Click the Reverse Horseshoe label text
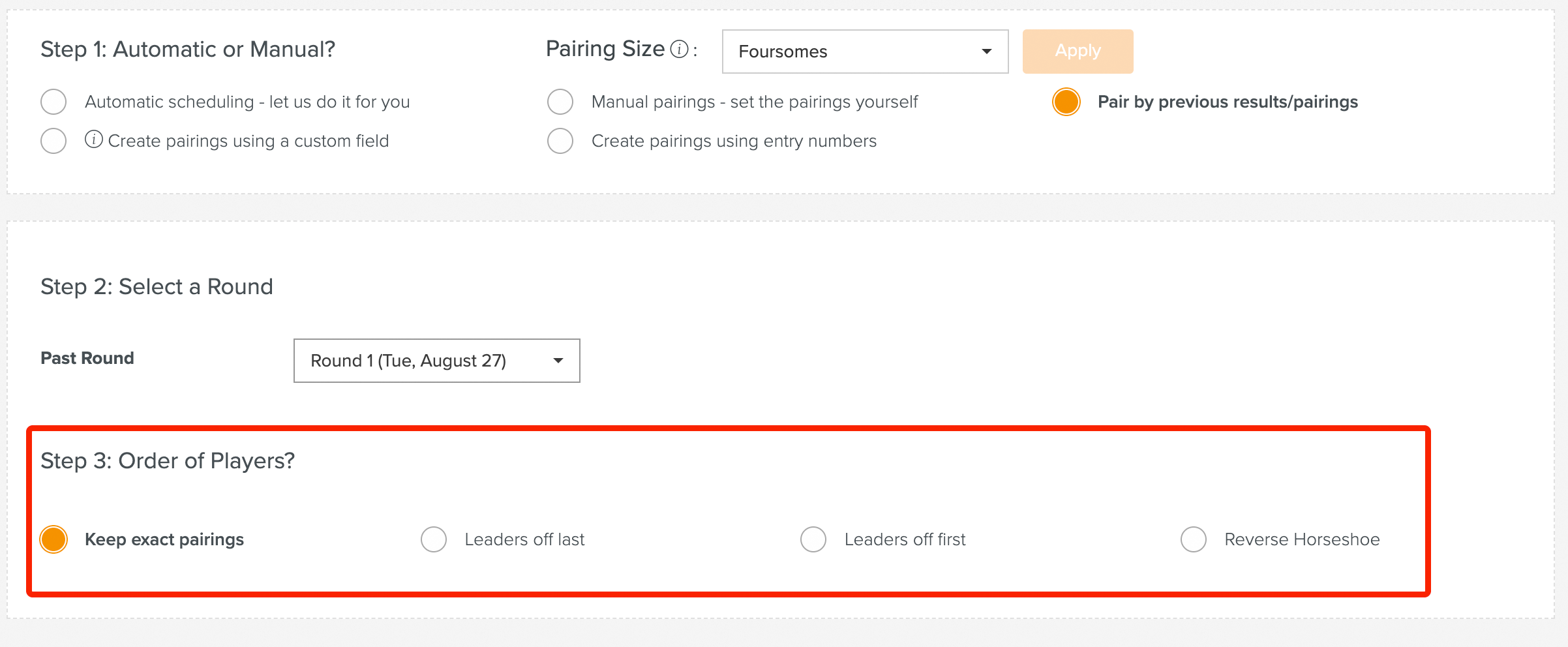Screen dimensions: 1568x647 1302,539
